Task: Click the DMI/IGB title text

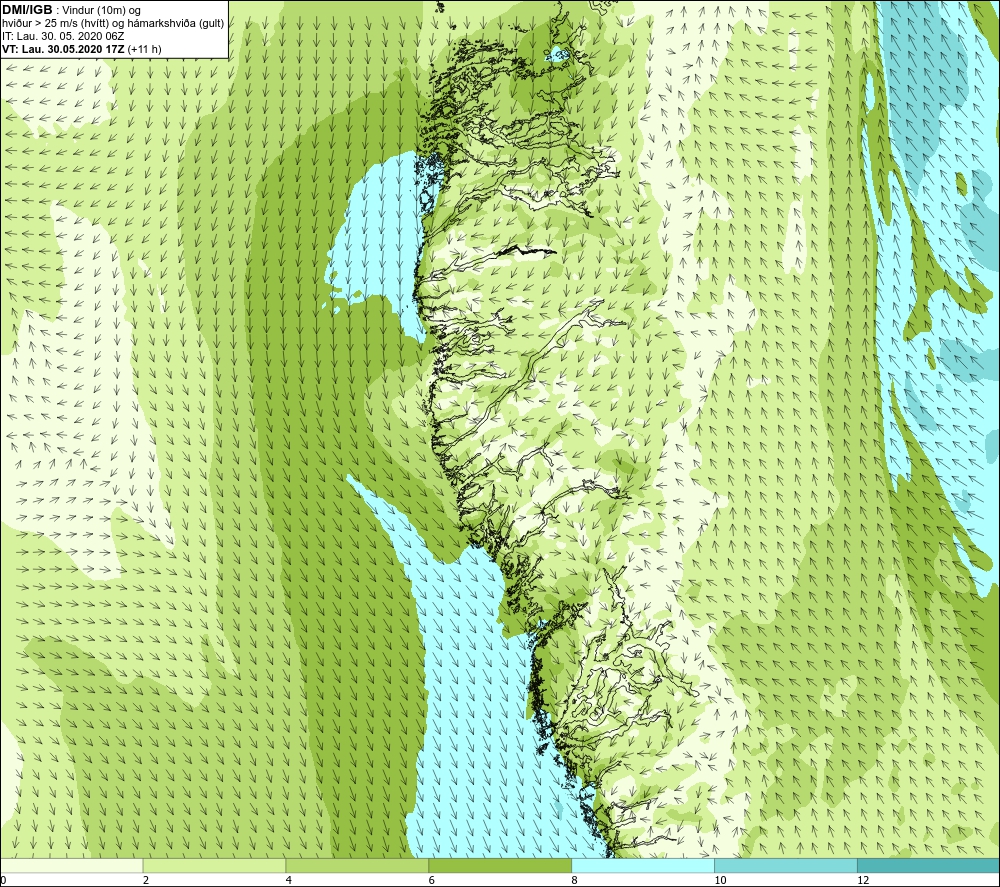Action: (x=27, y=10)
